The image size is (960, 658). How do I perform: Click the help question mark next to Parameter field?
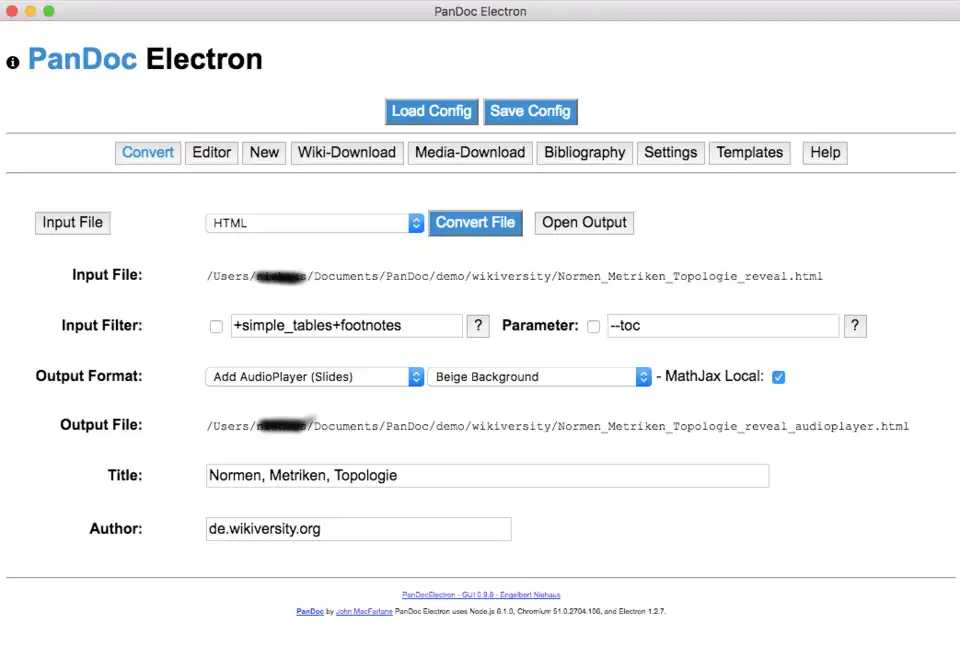pyautogui.click(x=855, y=326)
